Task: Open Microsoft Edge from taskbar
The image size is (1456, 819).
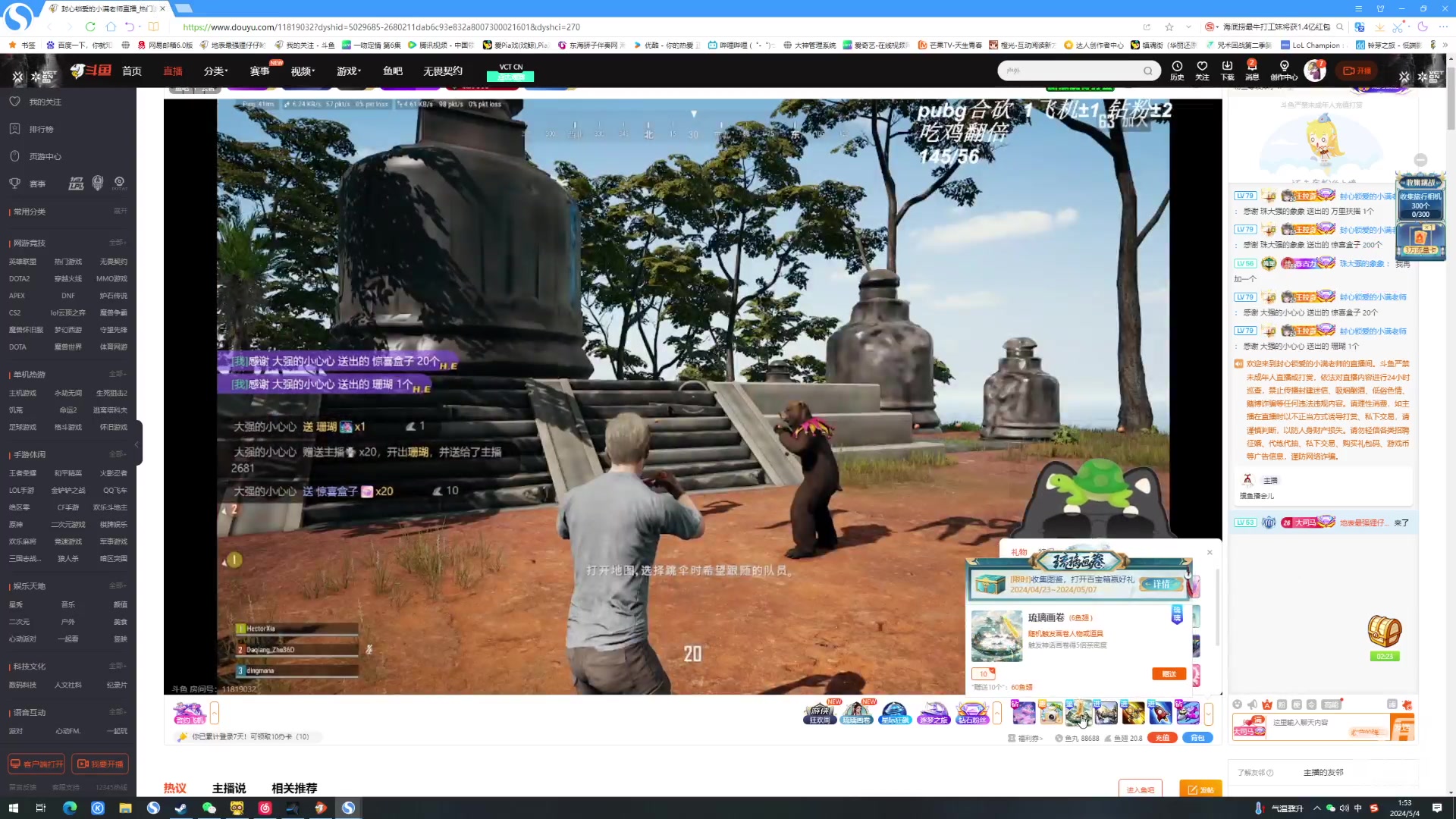Action: click(70, 808)
